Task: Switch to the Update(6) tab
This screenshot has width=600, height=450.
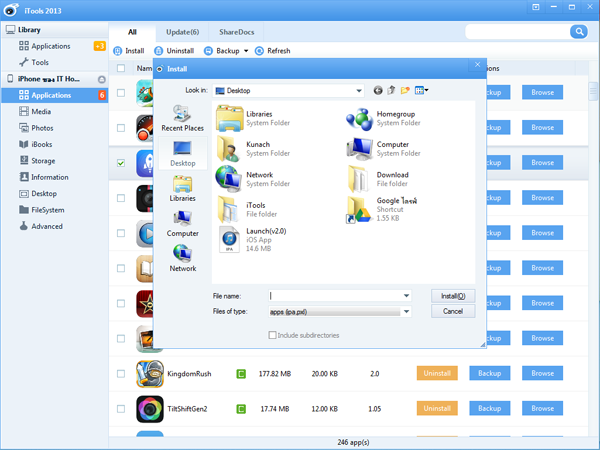Action: (183, 32)
